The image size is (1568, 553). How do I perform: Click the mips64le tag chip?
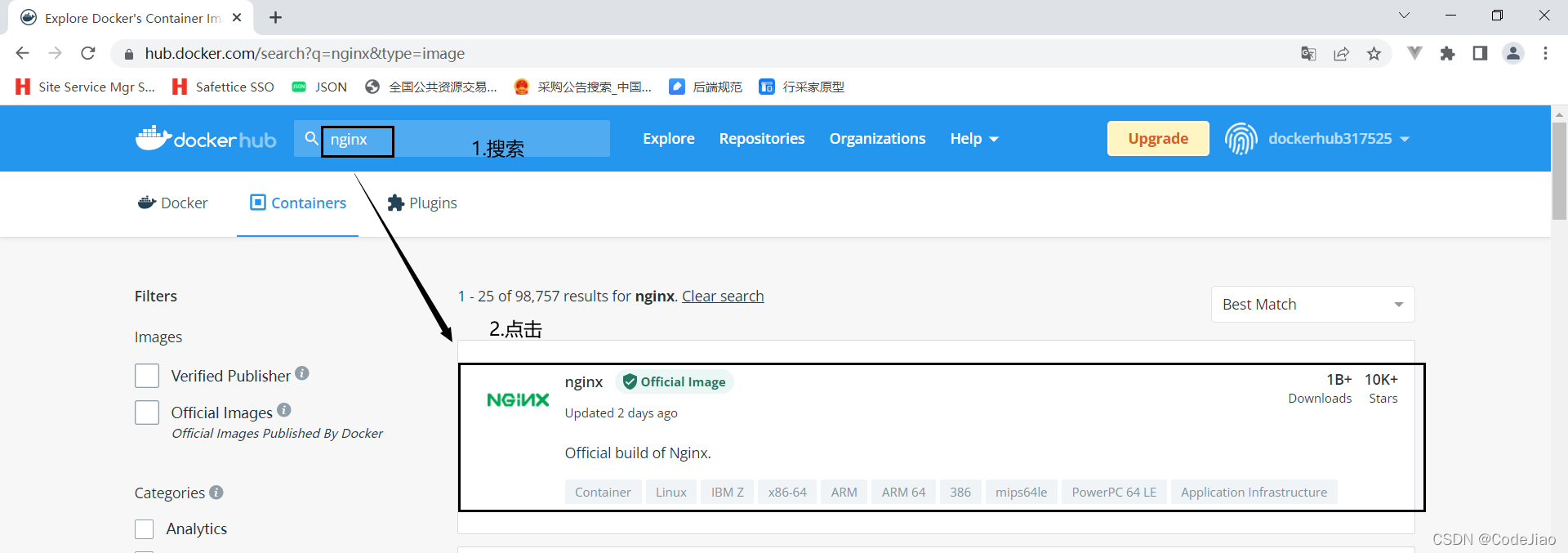(x=1021, y=493)
